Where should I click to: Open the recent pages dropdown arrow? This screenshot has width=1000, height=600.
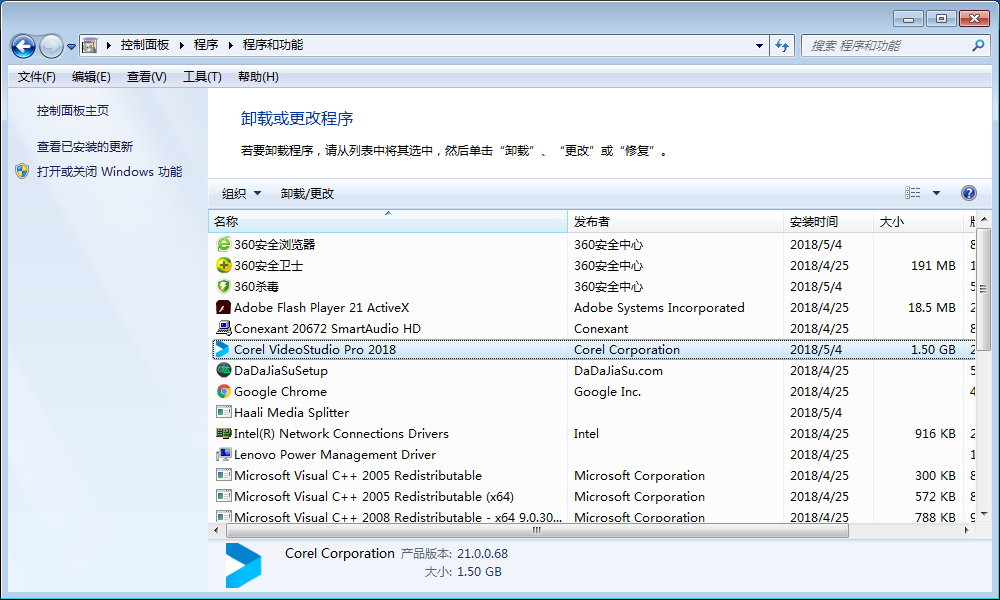click(x=71, y=46)
